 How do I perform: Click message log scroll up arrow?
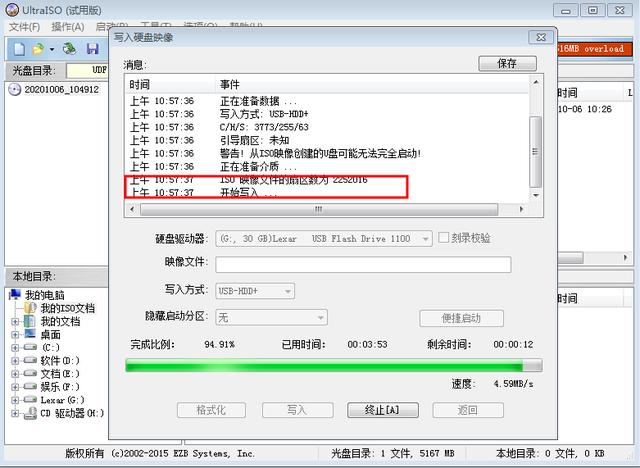pyautogui.click(x=536, y=82)
